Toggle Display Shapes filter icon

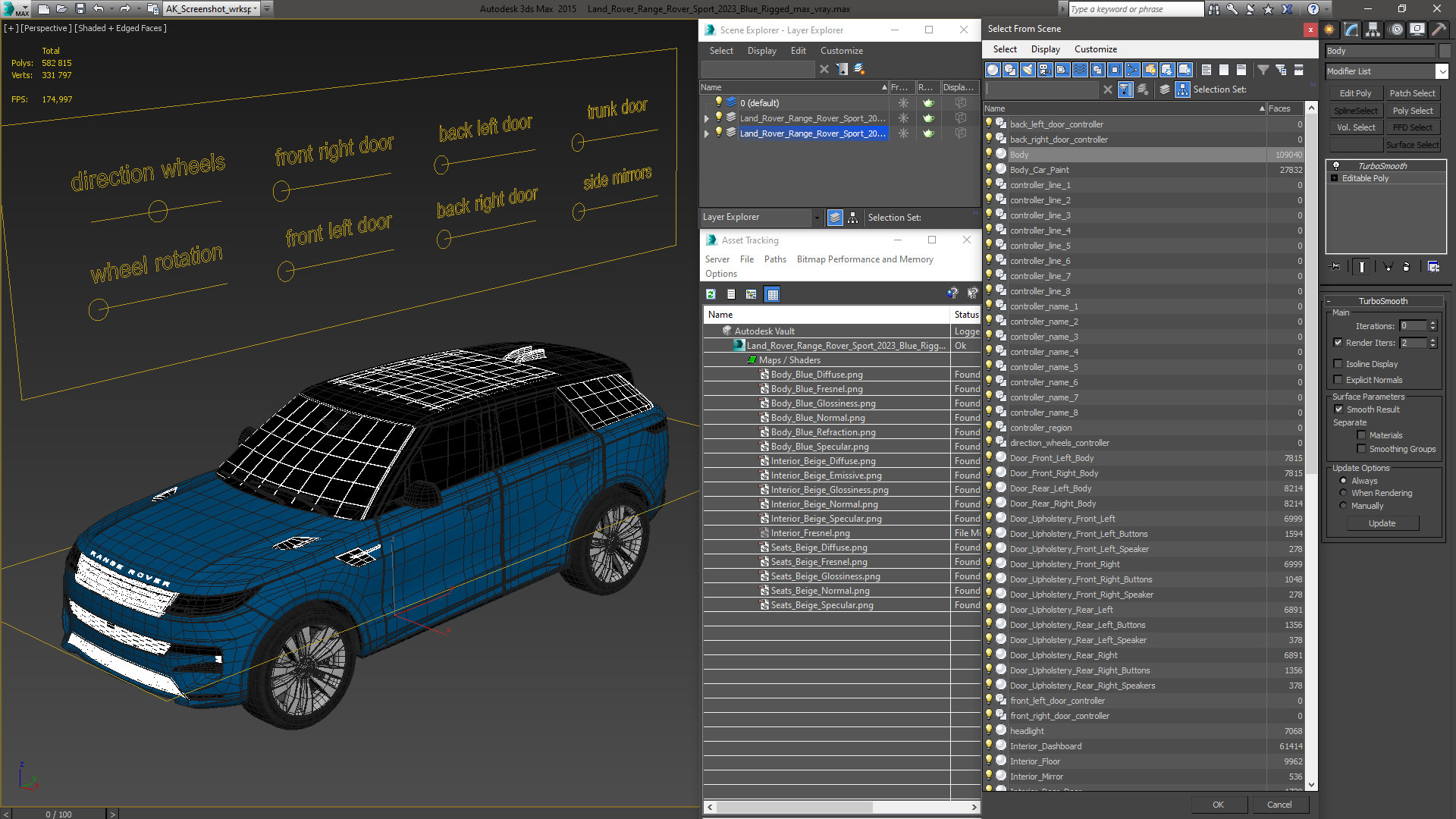(x=1010, y=70)
